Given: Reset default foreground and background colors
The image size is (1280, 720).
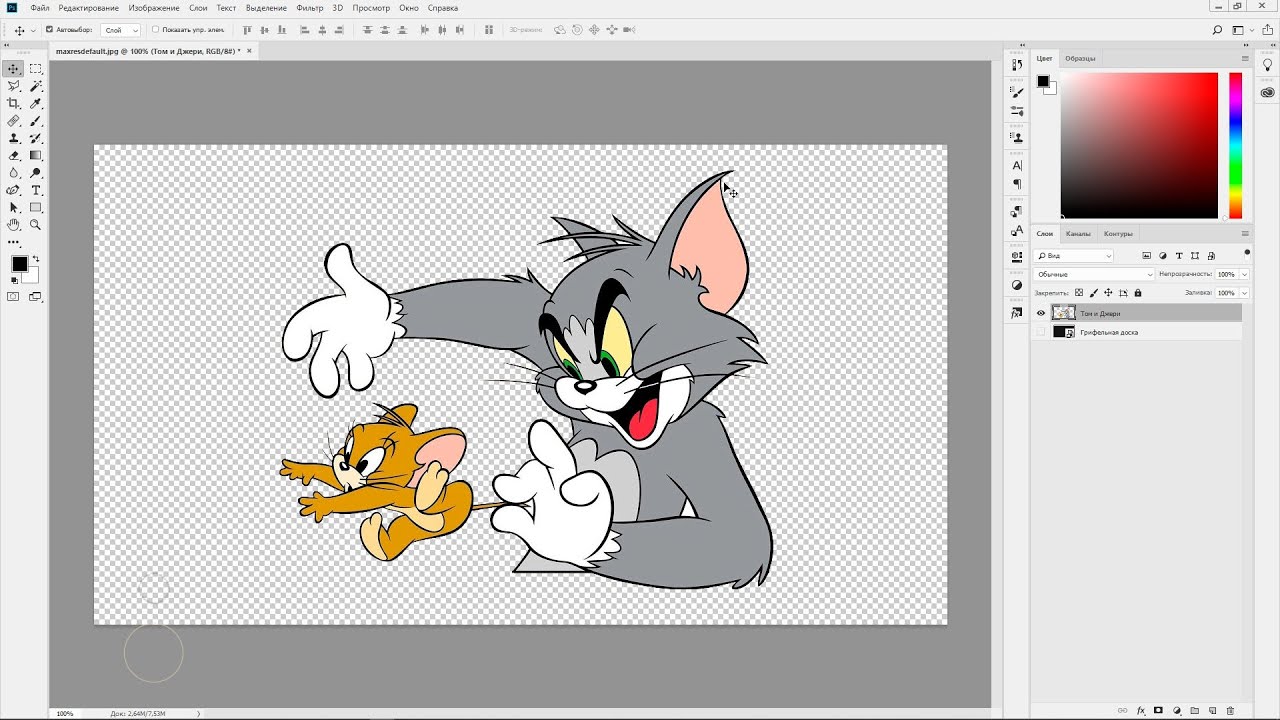Looking at the screenshot, I should [x=14, y=281].
